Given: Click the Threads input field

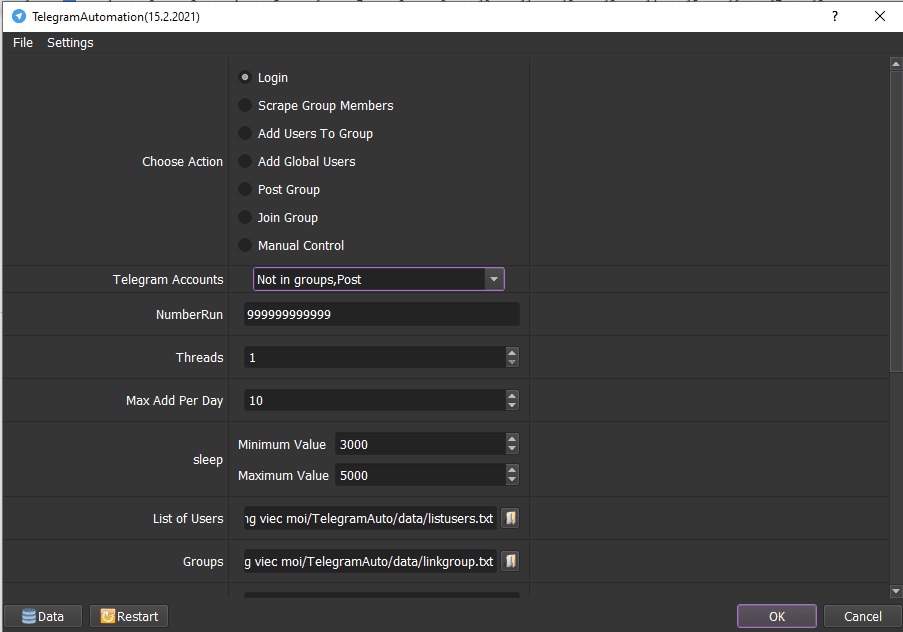Looking at the screenshot, I should point(375,357).
